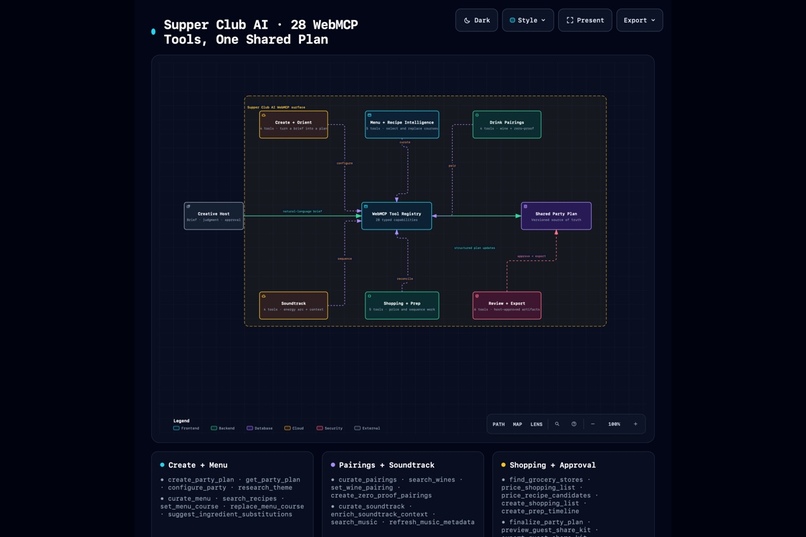Click the icon in Drink Pairings node

click(x=477, y=115)
